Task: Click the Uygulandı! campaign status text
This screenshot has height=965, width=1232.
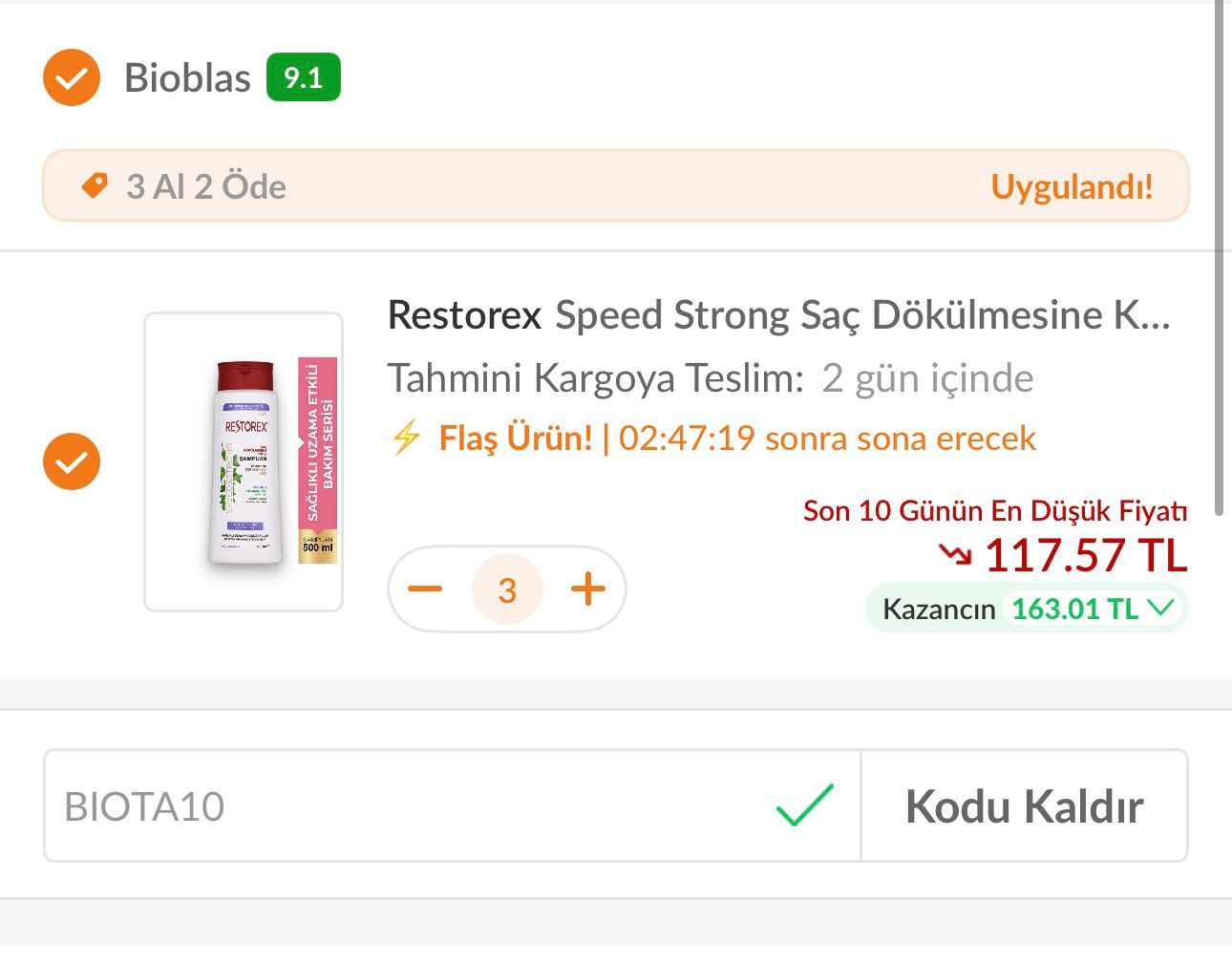Action: [1072, 186]
